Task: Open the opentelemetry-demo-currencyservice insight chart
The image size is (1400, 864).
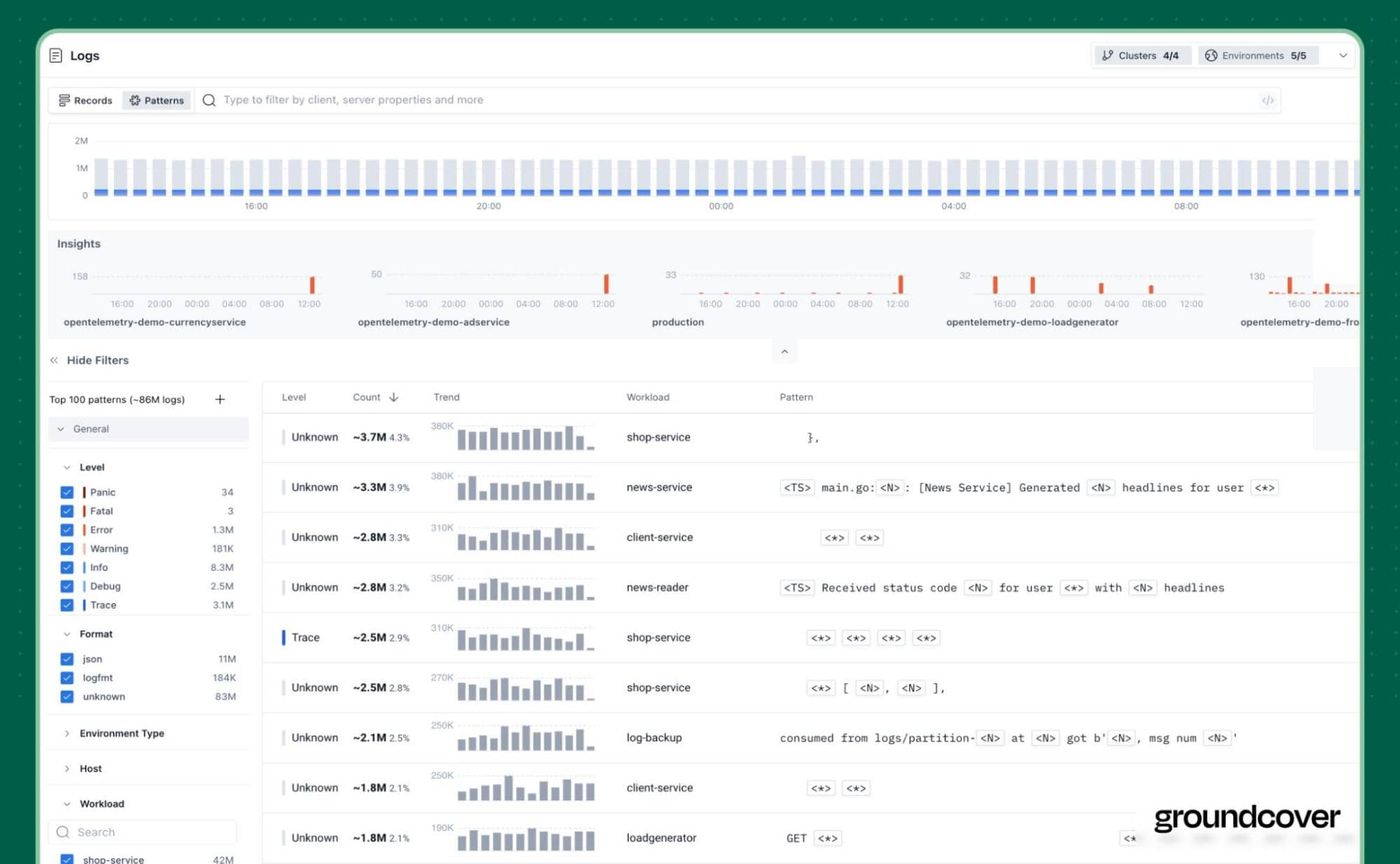Action: pos(195,297)
